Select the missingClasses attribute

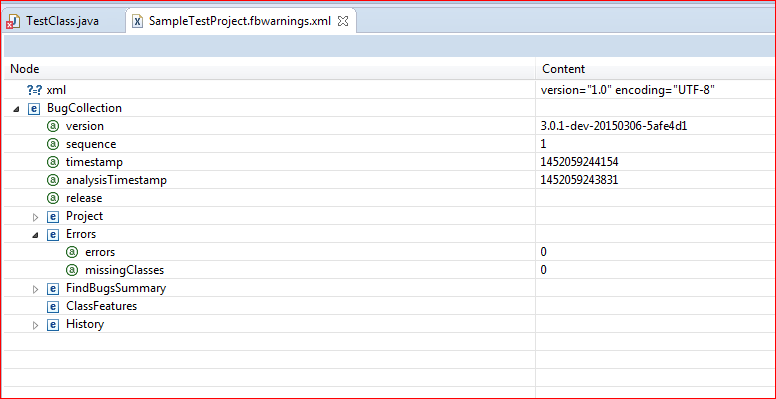pos(125,270)
